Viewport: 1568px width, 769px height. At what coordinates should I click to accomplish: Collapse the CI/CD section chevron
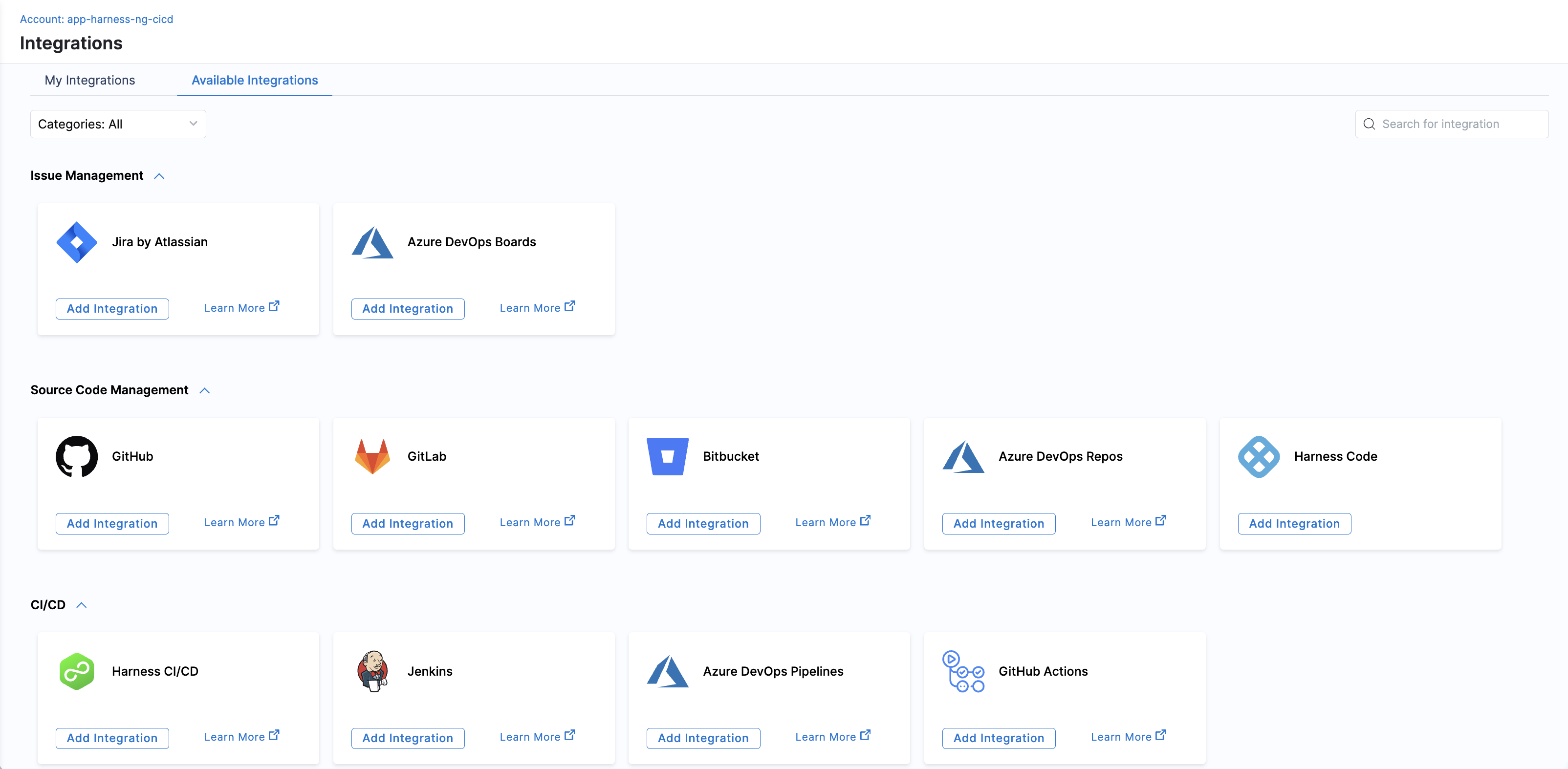(82, 605)
